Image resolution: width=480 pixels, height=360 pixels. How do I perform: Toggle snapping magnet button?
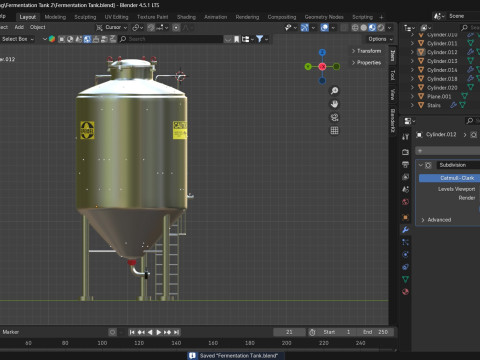pyautogui.click(x=151, y=28)
